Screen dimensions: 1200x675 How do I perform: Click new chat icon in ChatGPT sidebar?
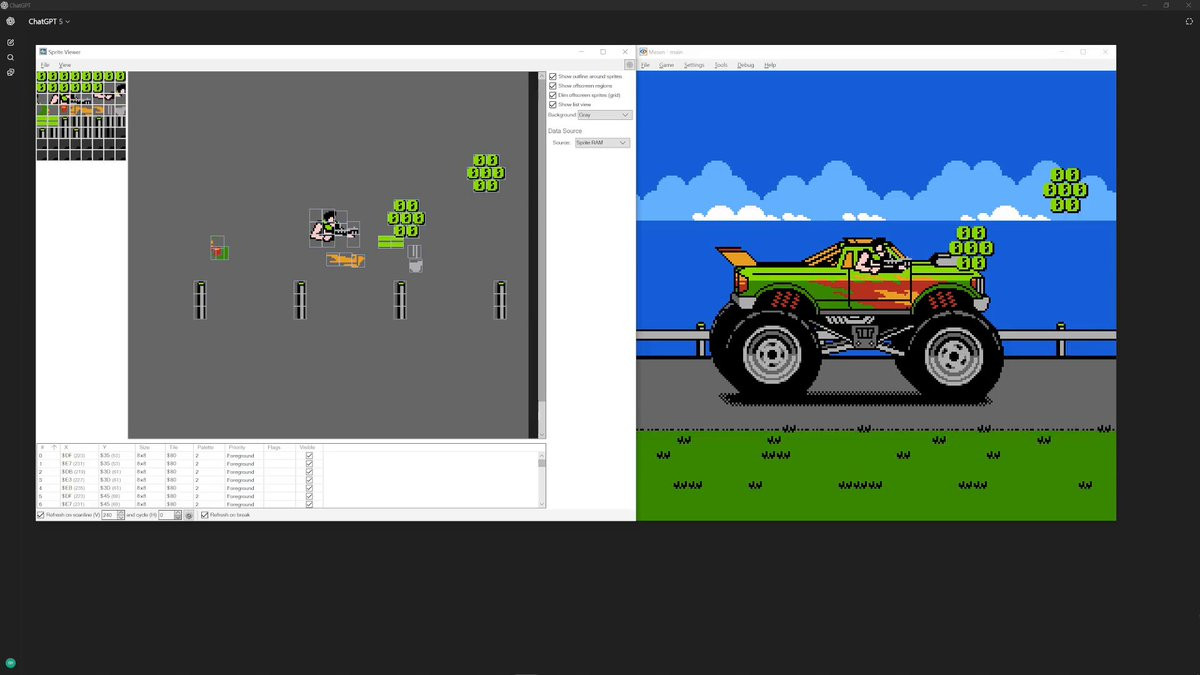click(10, 42)
